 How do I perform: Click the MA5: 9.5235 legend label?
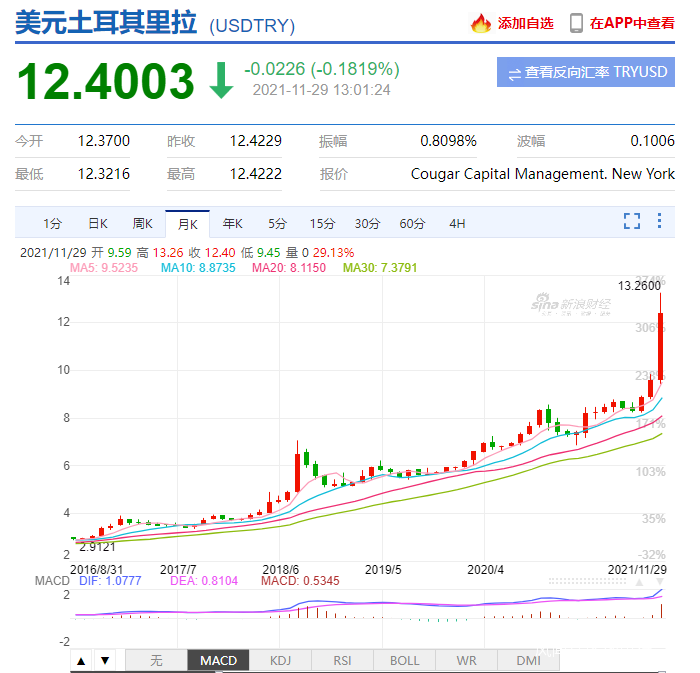[104, 268]
